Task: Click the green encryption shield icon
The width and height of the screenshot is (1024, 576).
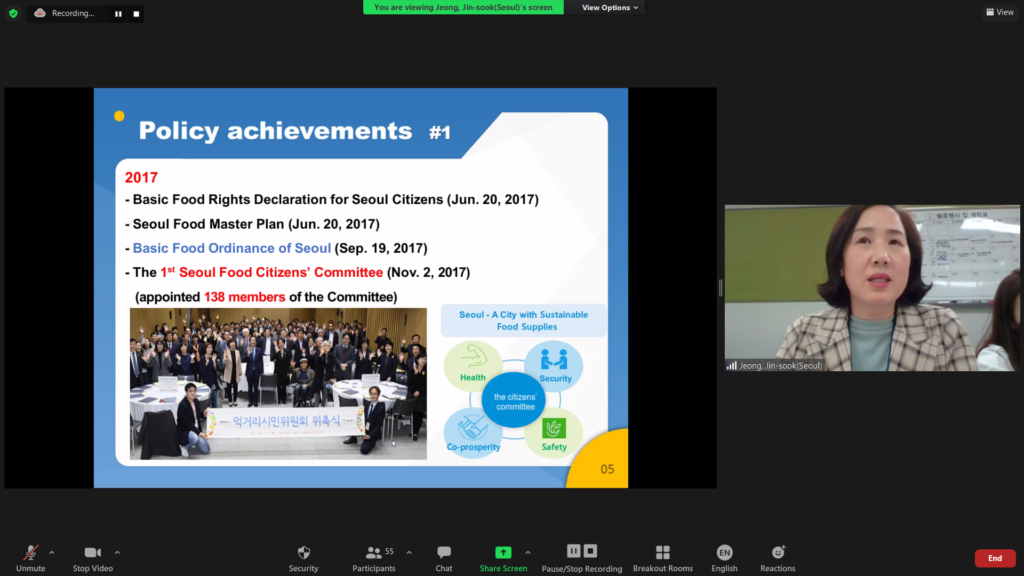Action: point(13,13)
